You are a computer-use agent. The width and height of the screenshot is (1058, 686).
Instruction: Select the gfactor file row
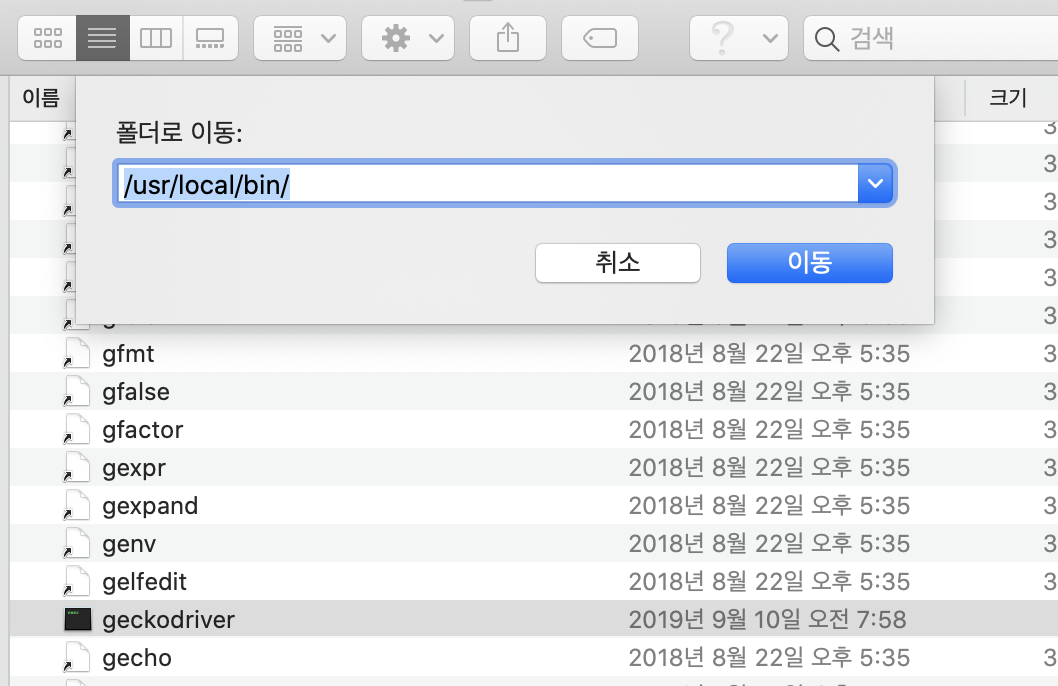[x=534, y=429]
